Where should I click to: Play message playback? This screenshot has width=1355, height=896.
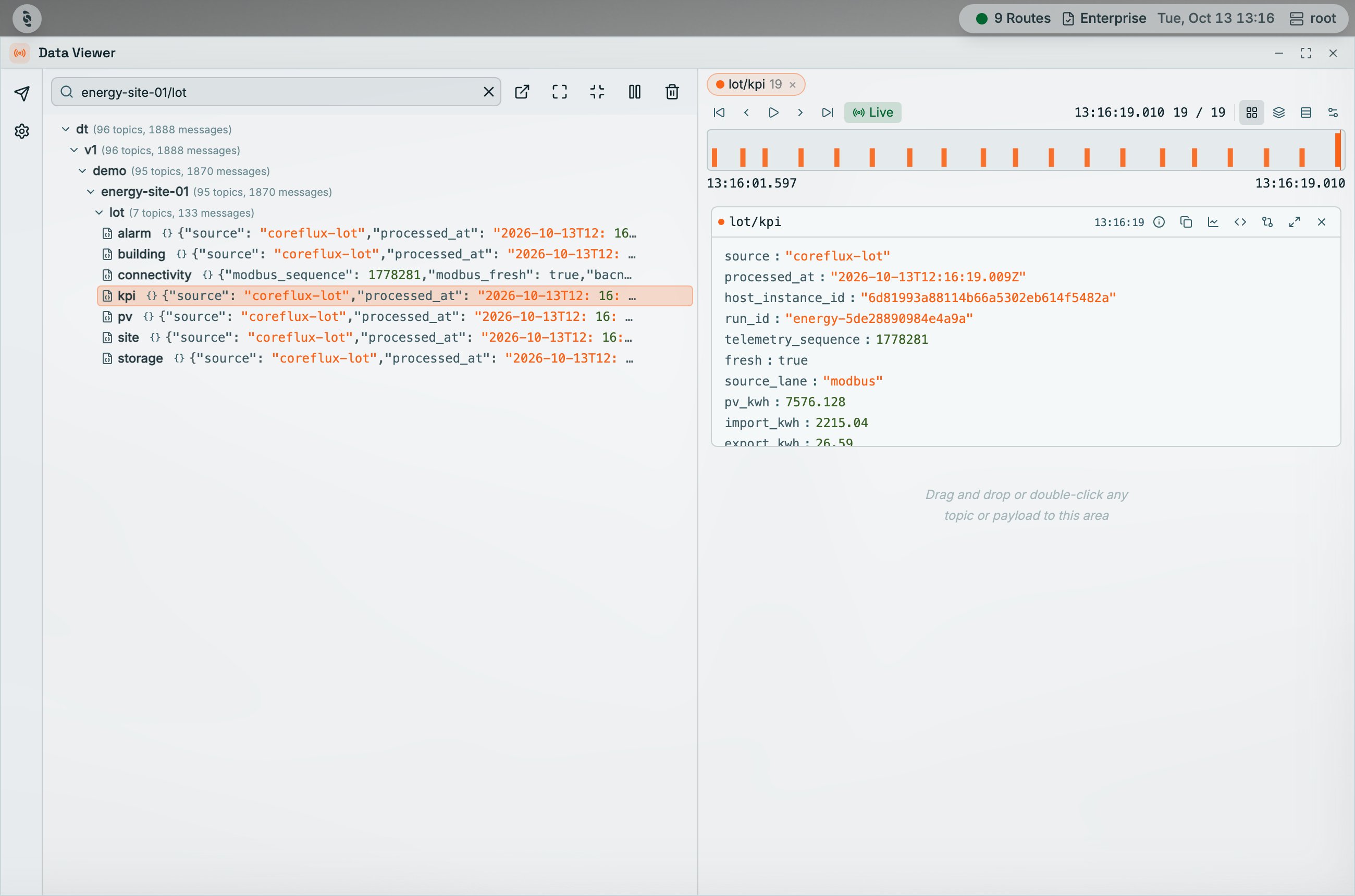[x=773, y=113]
